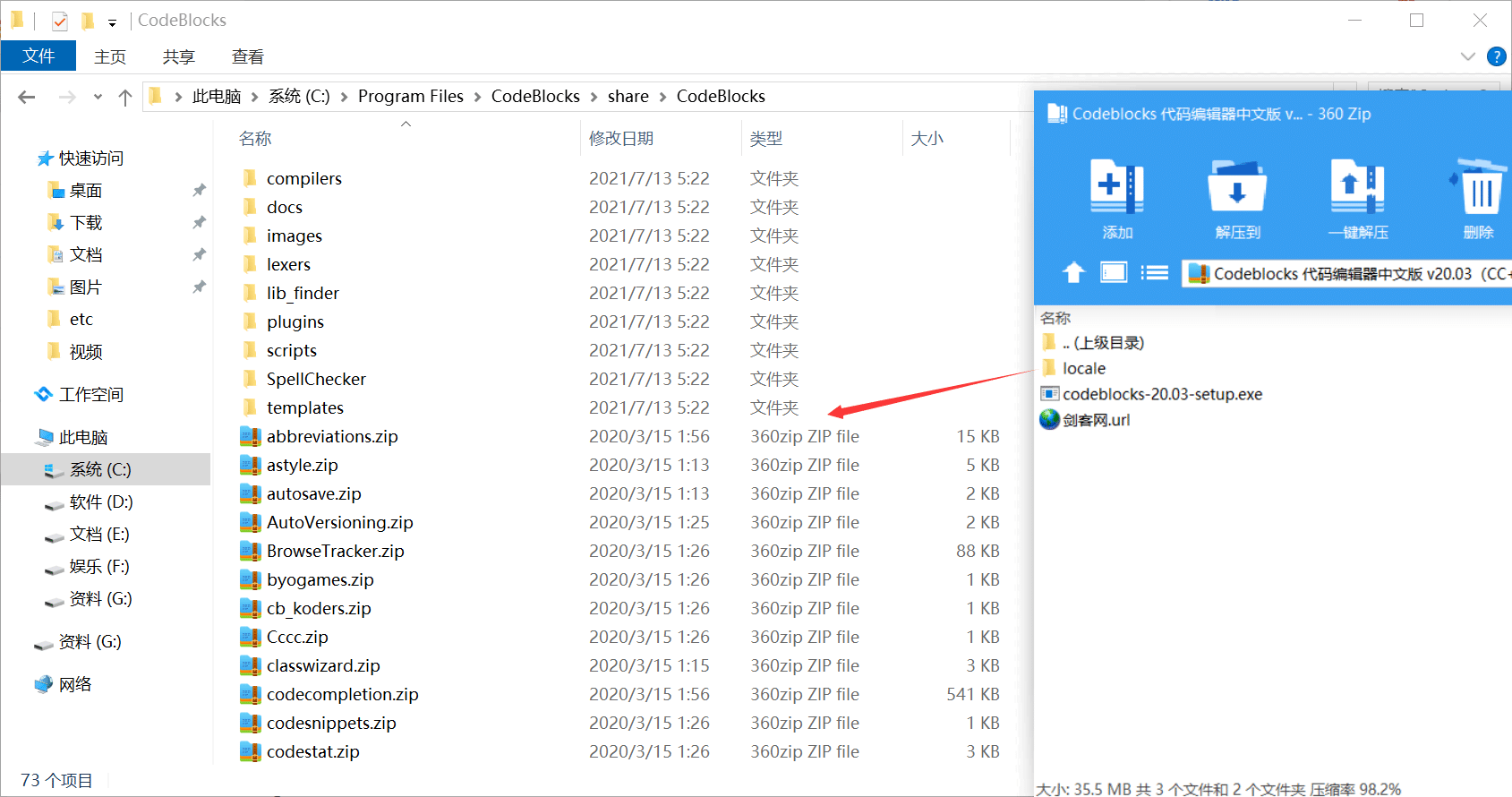Sort files by 类型 column header
The height and width of the screenshot is (797, 1512).
click(766, 139)
